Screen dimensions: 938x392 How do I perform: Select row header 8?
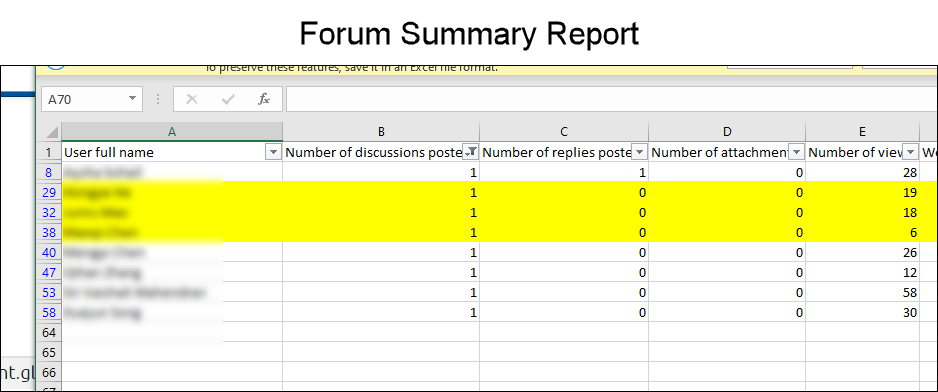click(49, 172)
